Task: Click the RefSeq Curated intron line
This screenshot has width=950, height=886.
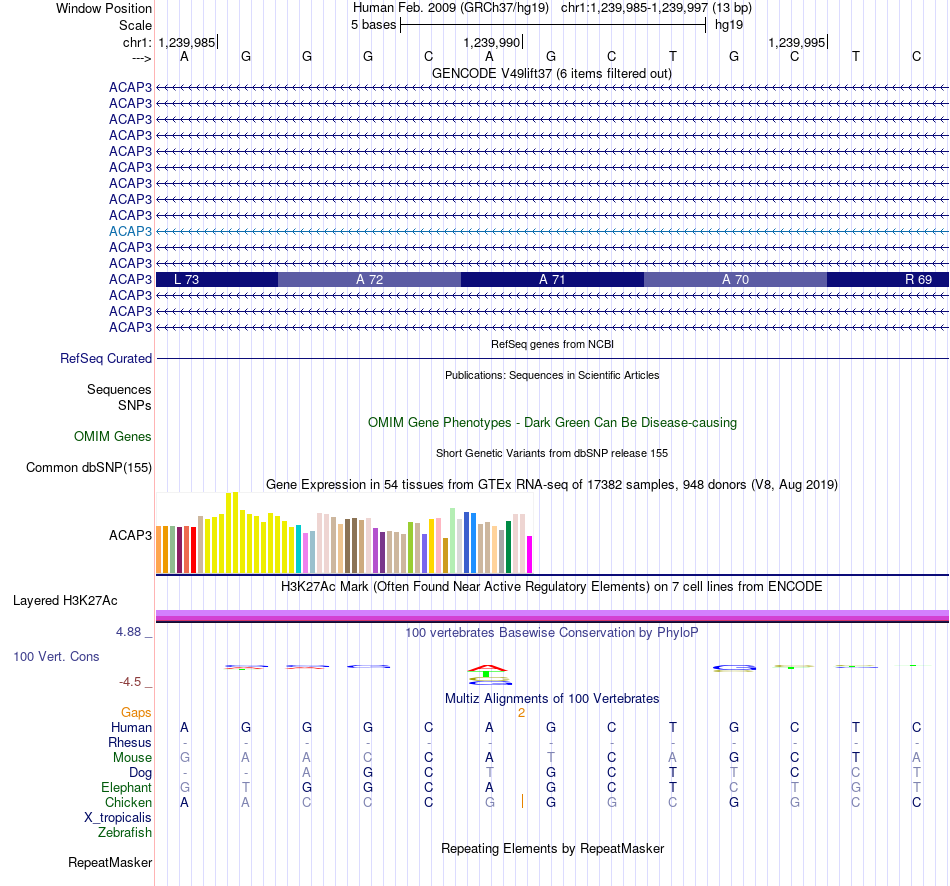Action: coord(552,358)
